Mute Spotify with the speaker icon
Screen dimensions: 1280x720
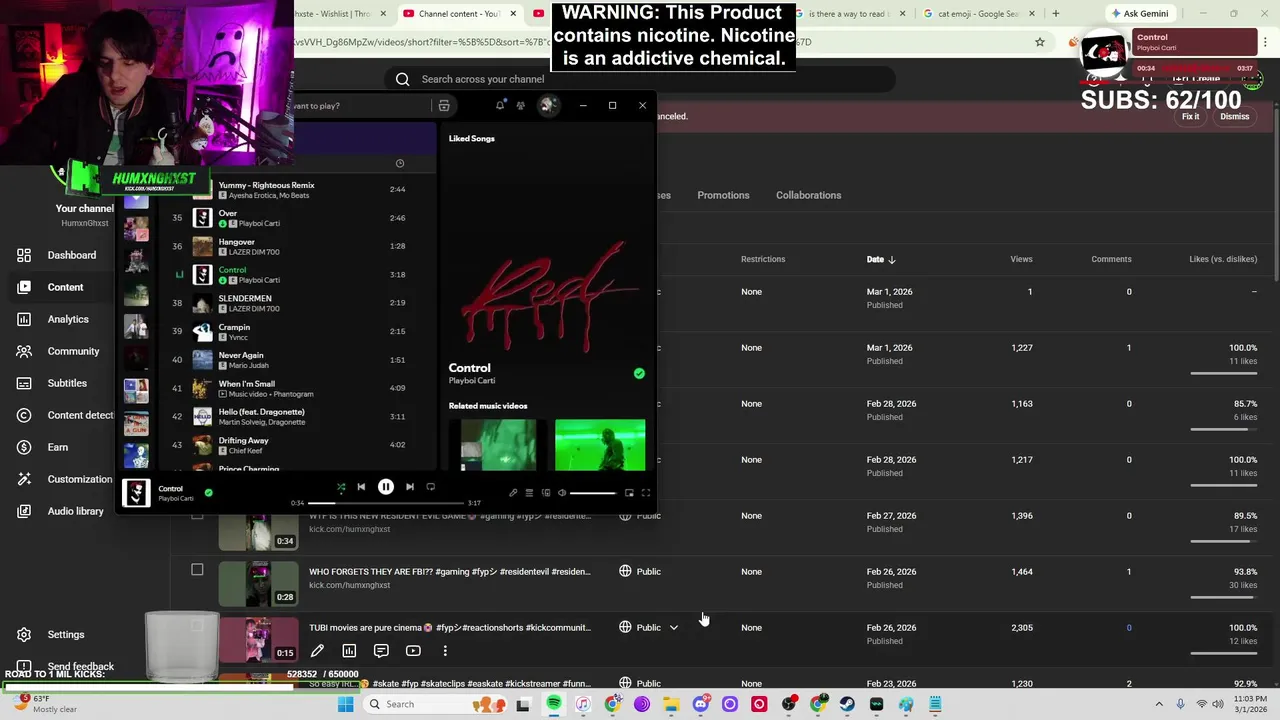click(x=562, y=493)
